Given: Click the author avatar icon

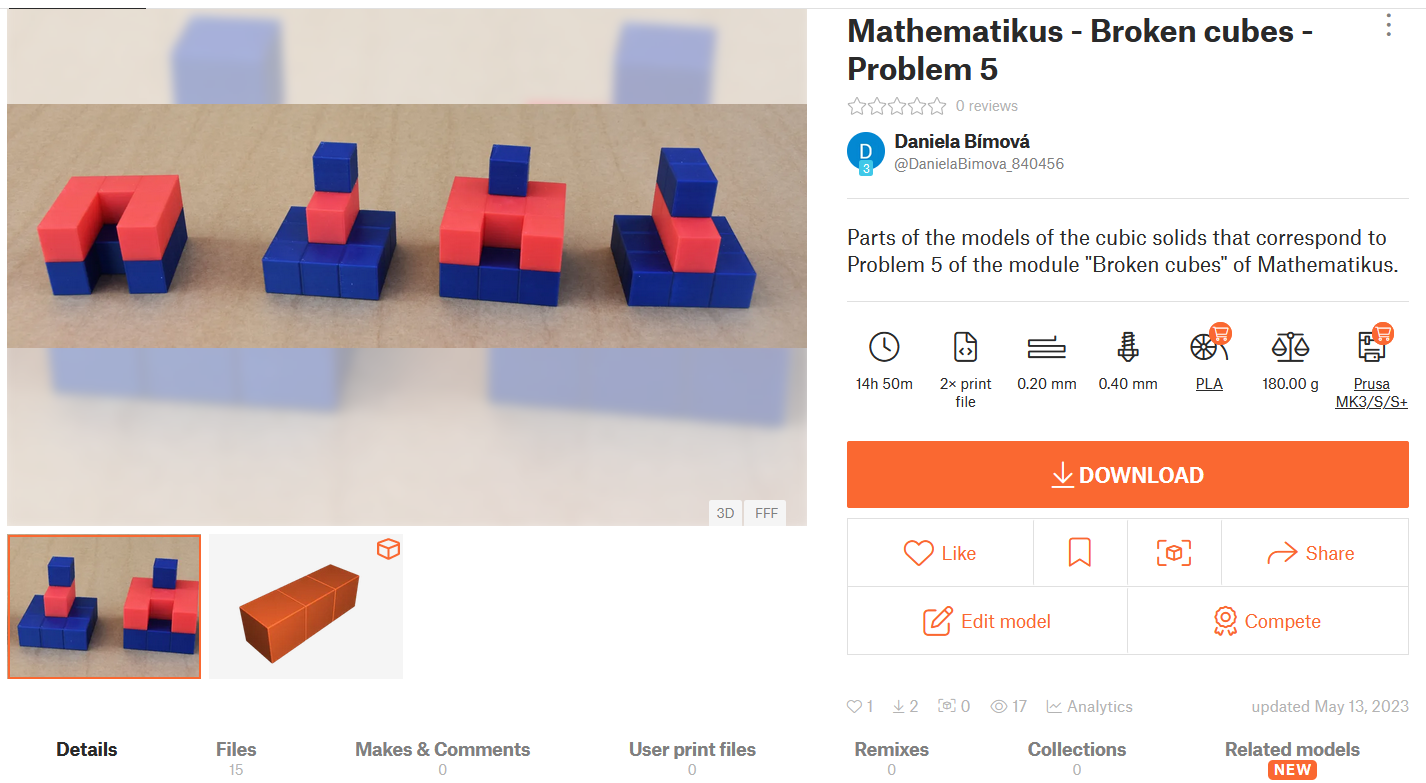Looking at the screenshot, I should [865, 151].
